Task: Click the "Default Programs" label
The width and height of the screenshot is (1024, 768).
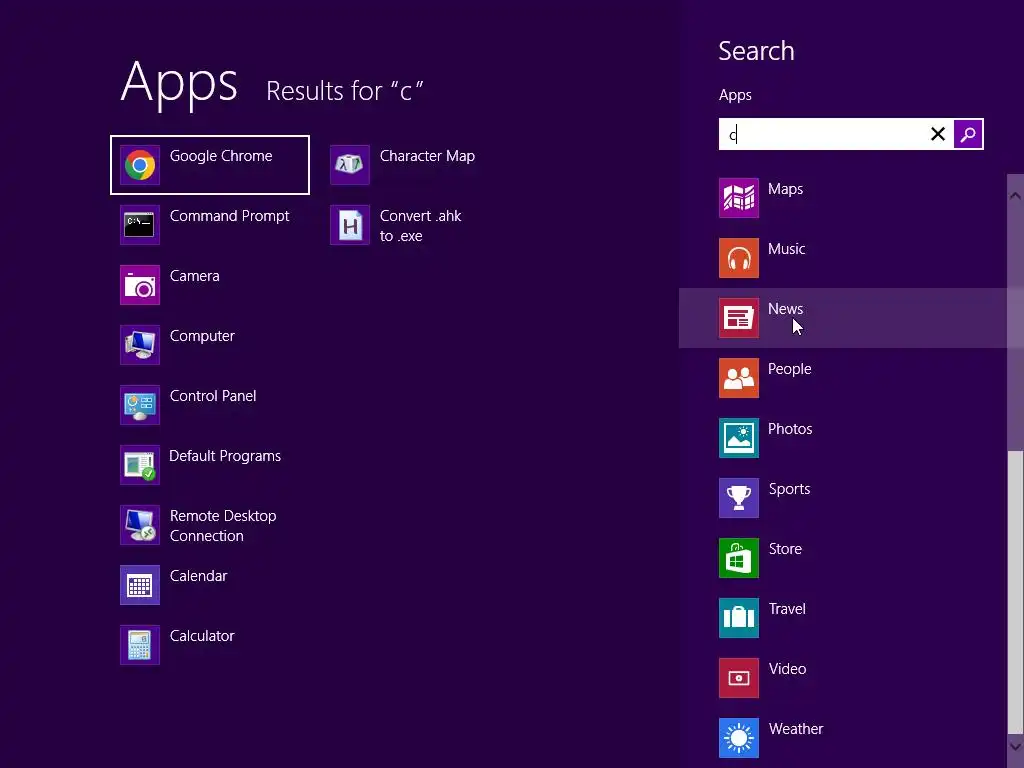Action: coord(225,456)
